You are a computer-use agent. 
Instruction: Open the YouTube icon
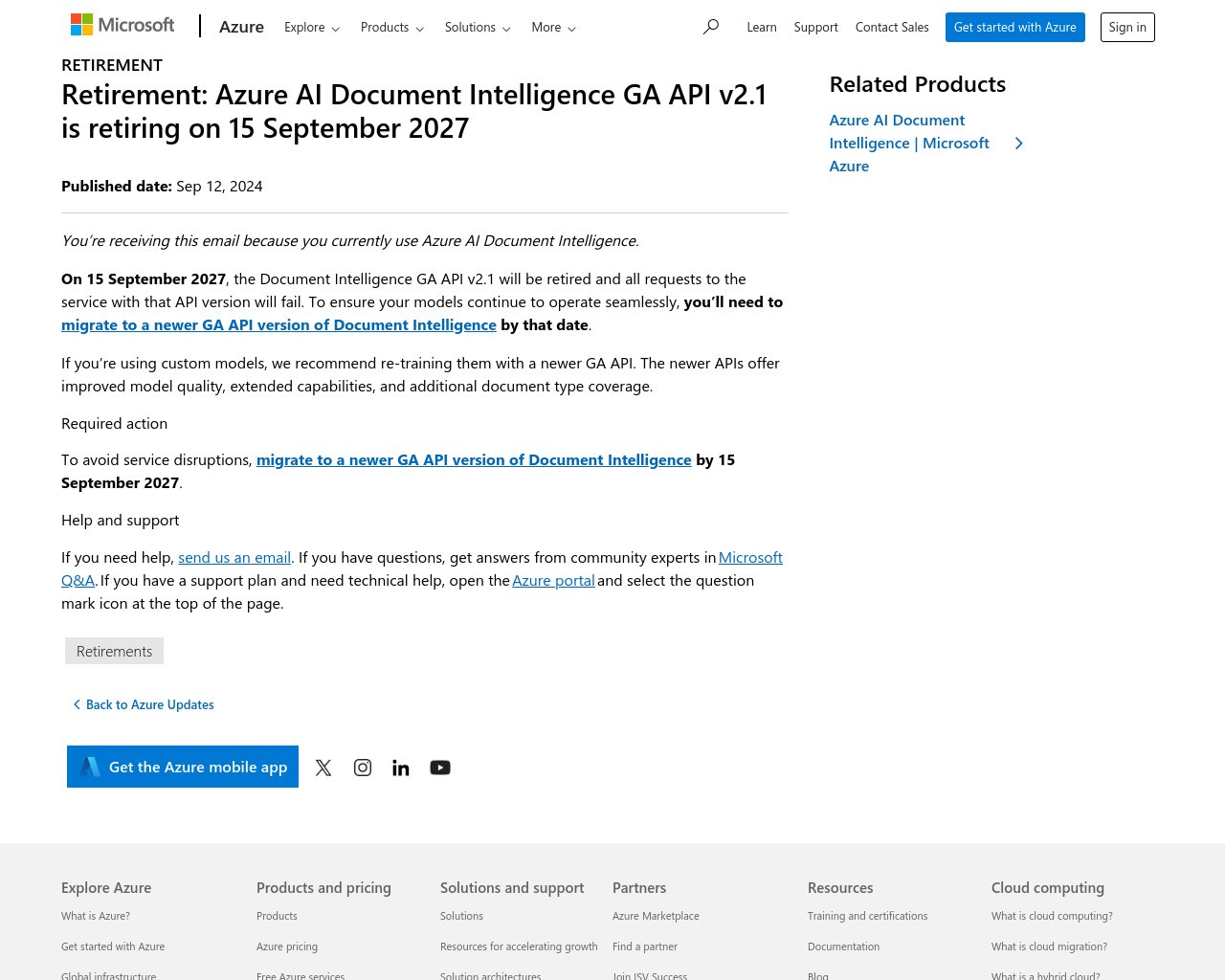tap(440, 767)
